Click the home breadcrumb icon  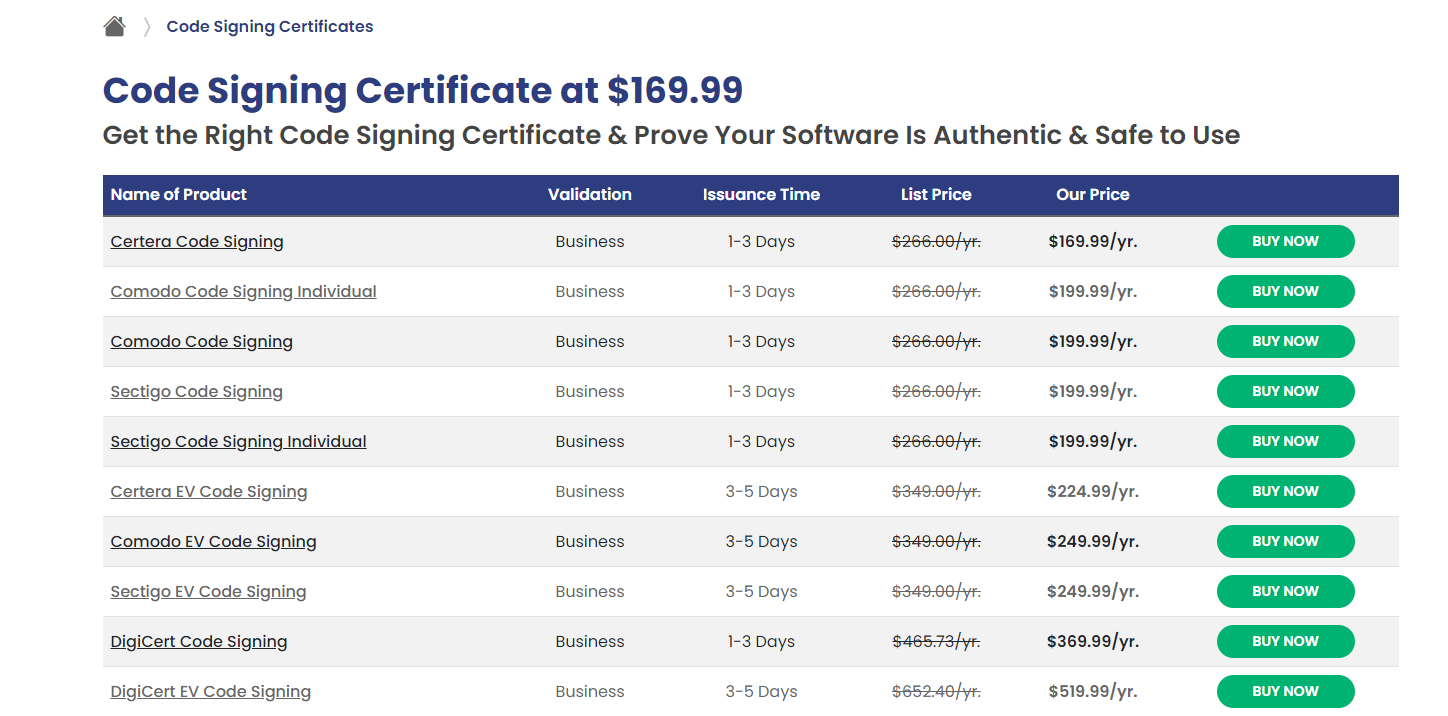click(114, 25)
